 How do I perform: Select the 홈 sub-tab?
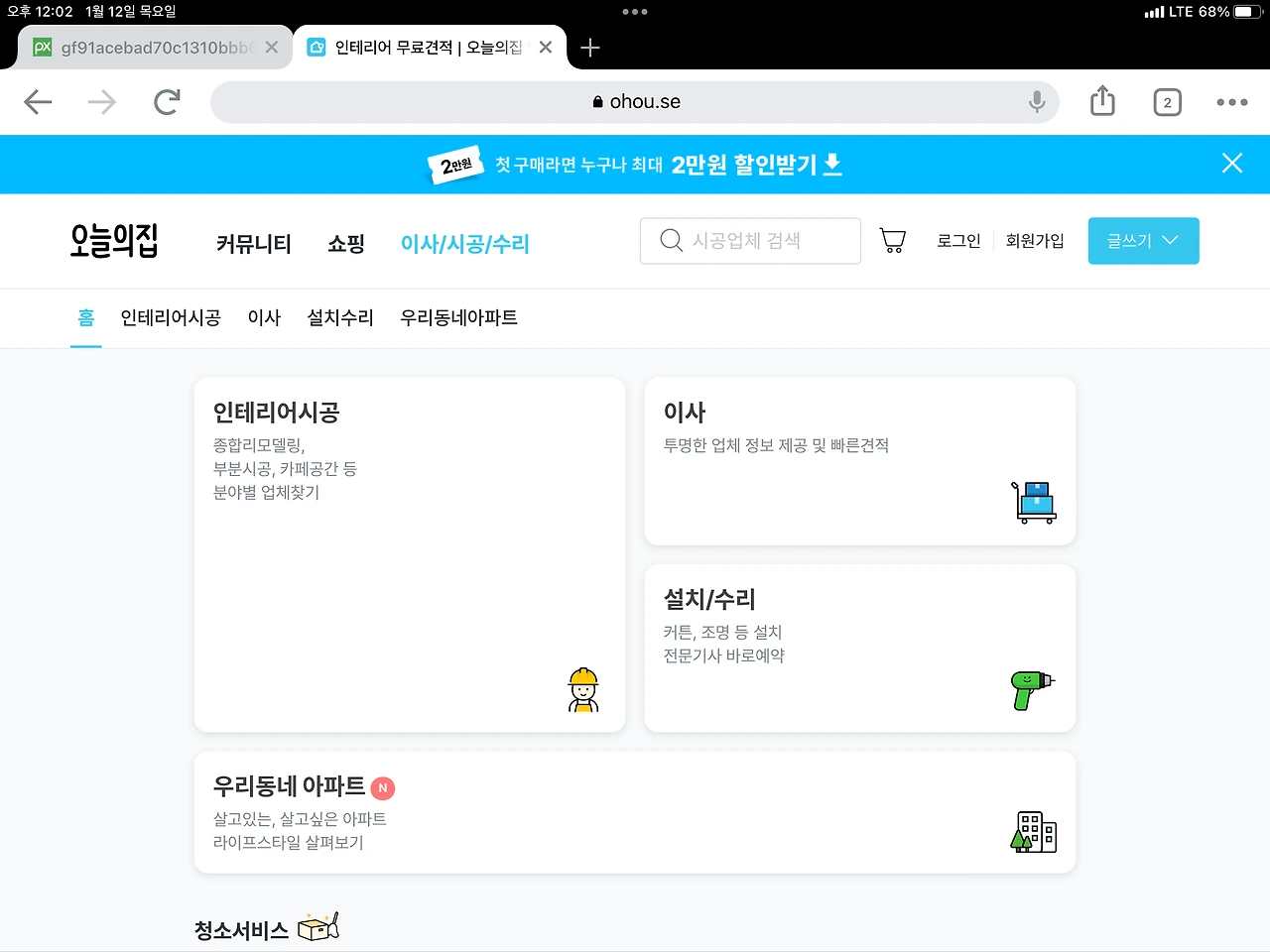(x=86, y=318)
